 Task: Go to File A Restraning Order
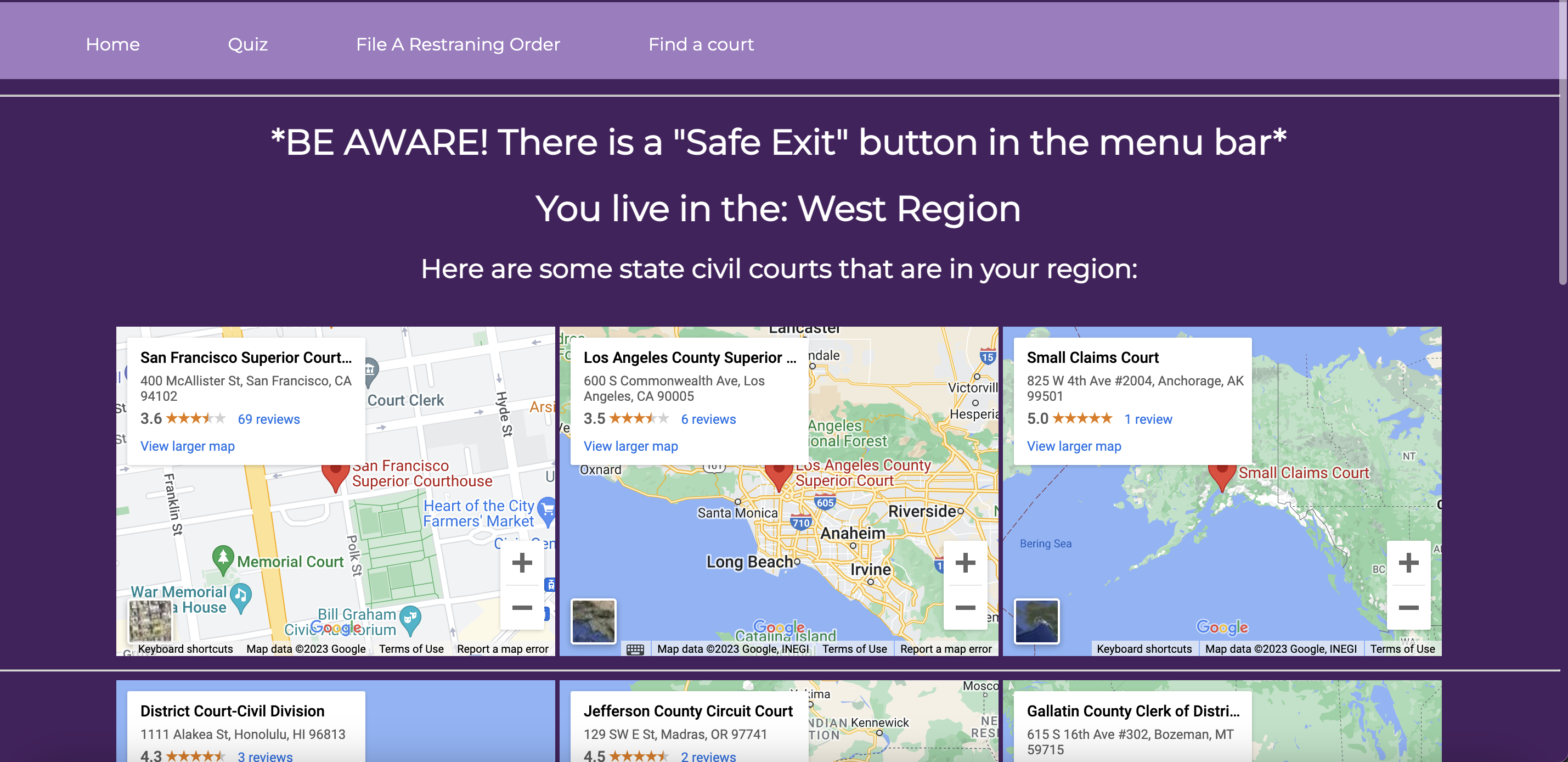coord(458,44)
